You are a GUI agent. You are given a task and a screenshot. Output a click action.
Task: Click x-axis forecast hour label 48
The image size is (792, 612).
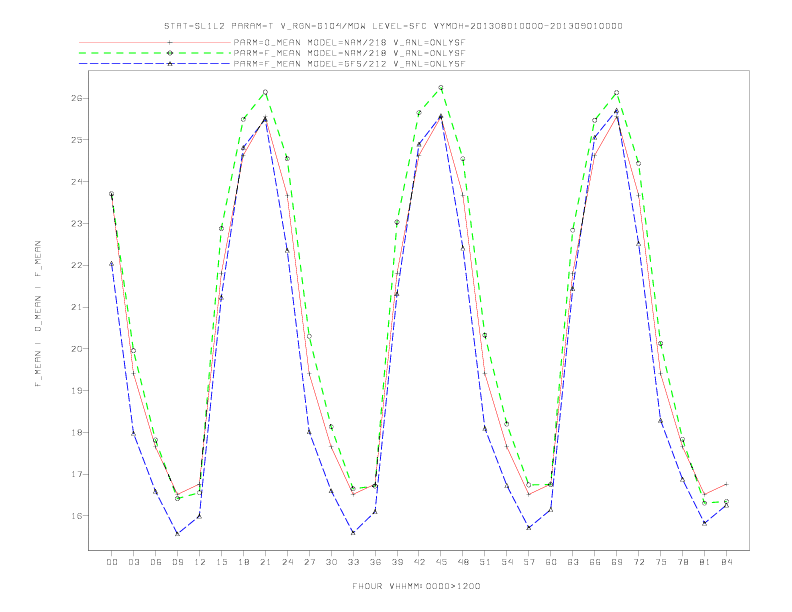coord(463,562)
